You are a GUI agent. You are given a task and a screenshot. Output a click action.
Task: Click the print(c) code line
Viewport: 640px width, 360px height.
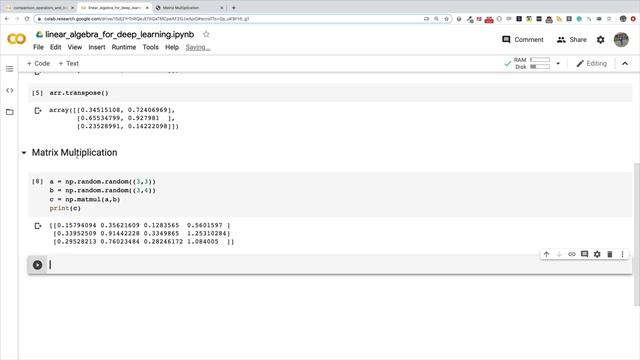tap(65, 209)
